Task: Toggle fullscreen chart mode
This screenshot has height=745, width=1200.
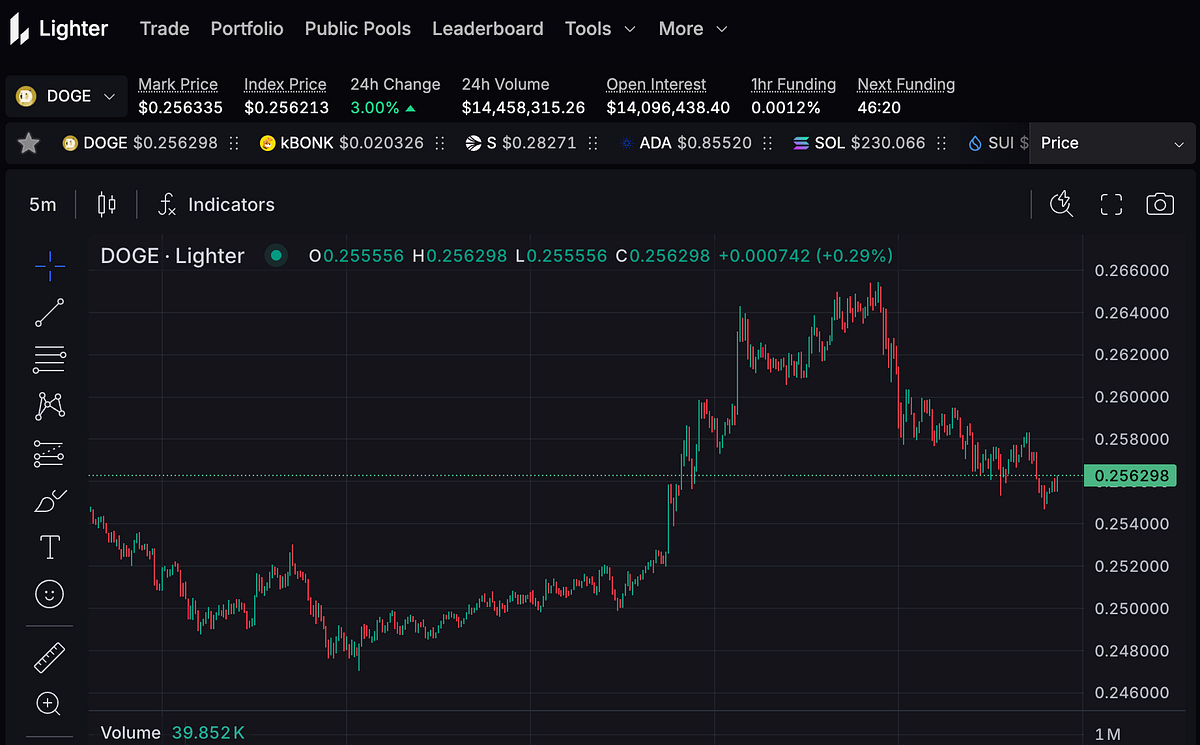Action: click(1111, 204)
